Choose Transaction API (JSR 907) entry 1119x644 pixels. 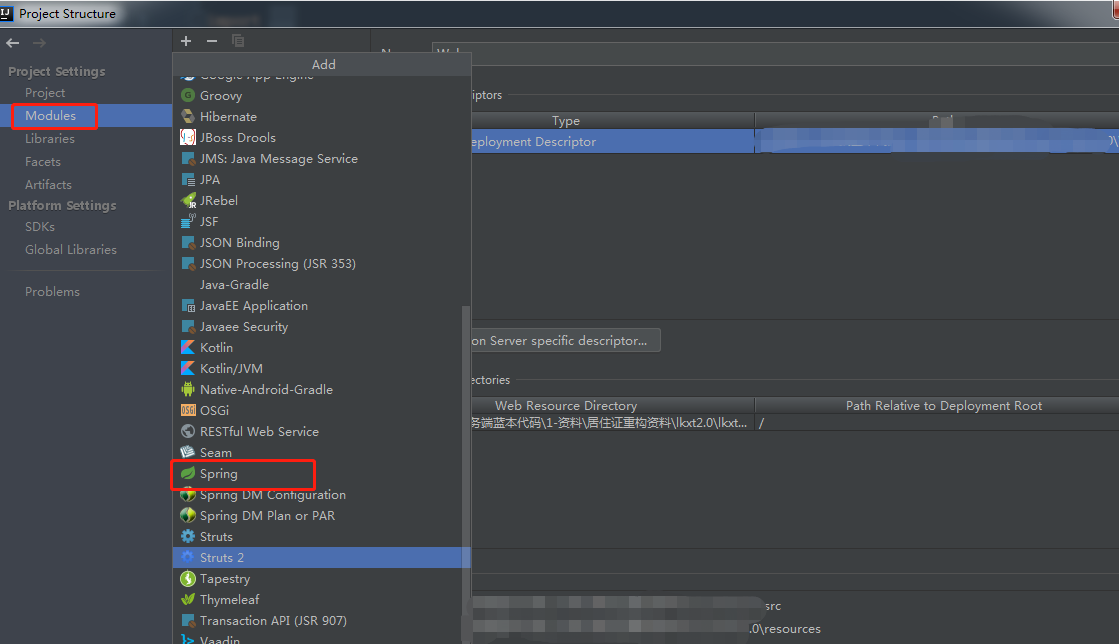tap(273, 620)
